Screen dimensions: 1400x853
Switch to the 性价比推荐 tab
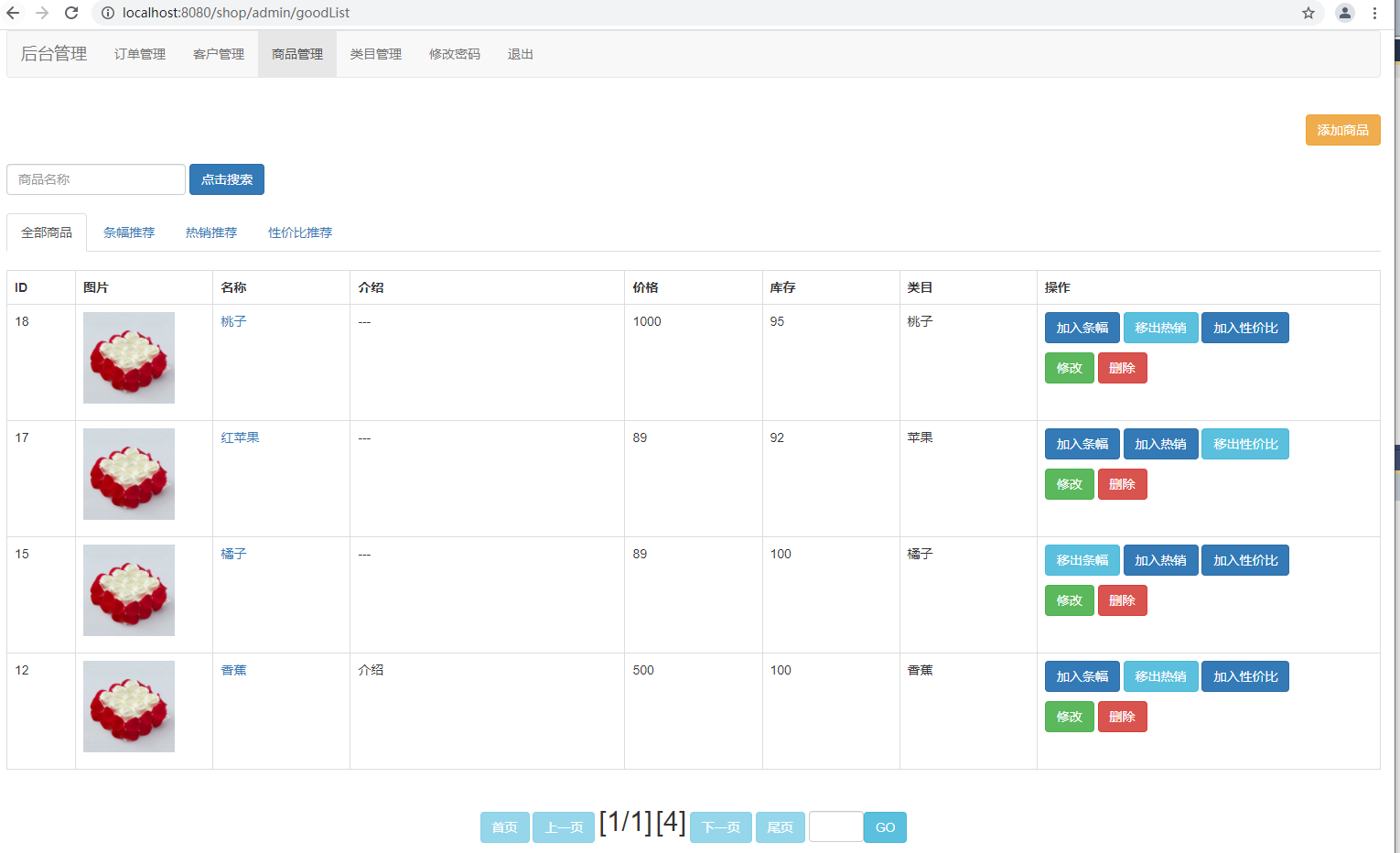[299, 232]
